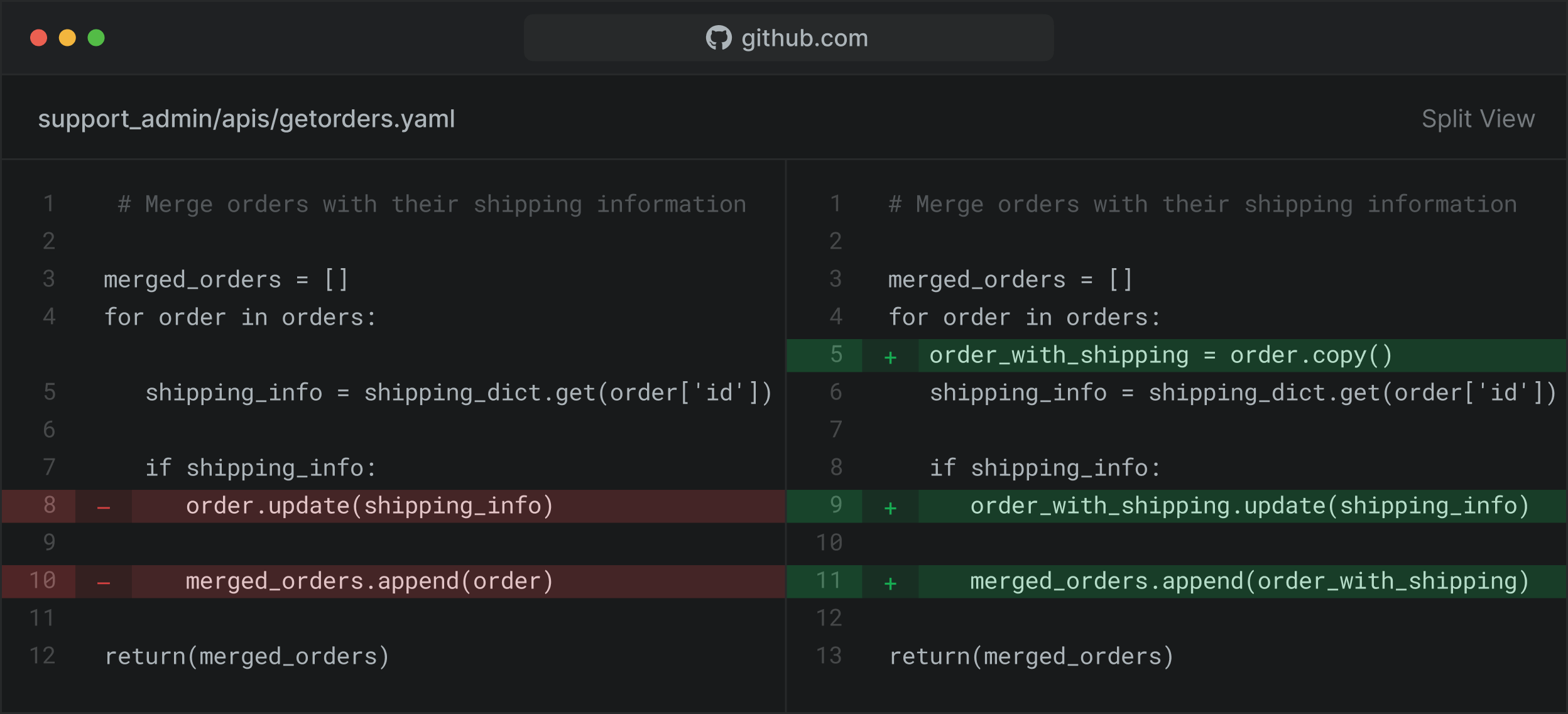Viewport: 1568px width, 714px height.
Task: Select left pane line number 8
Action: pyautogui.click(x=49, y=506)
